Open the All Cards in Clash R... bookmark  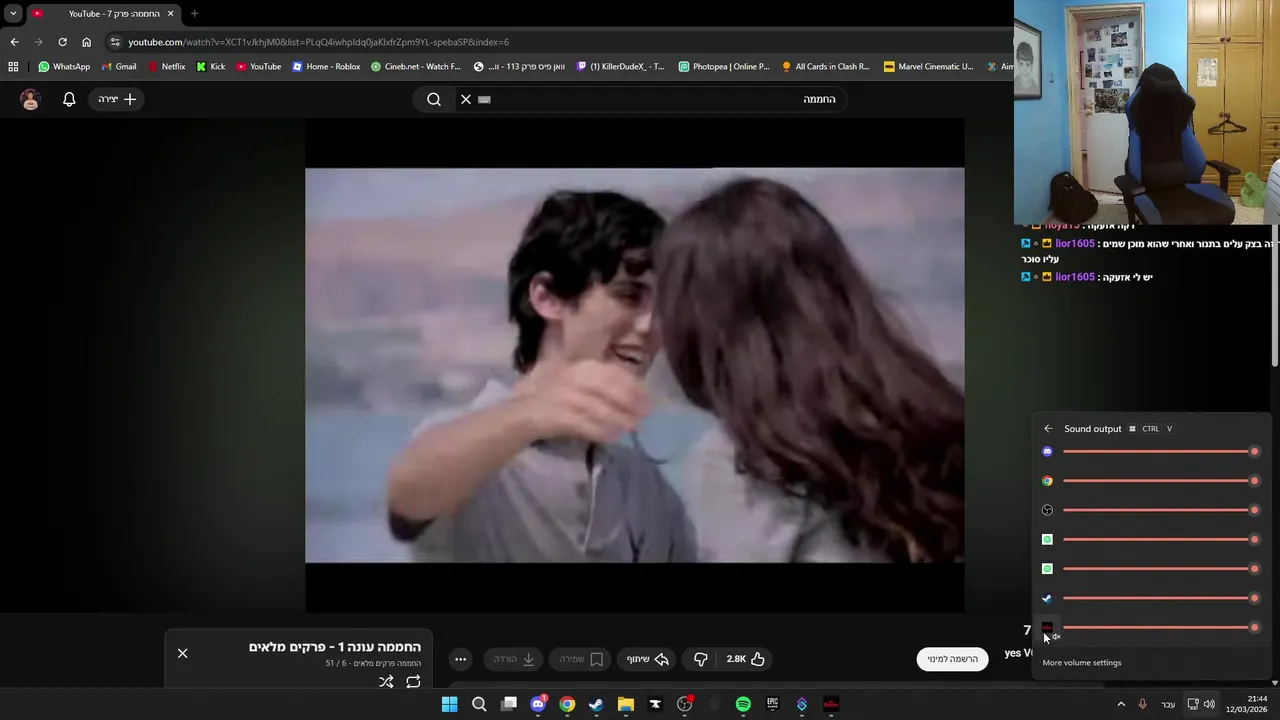coord(826,67)
